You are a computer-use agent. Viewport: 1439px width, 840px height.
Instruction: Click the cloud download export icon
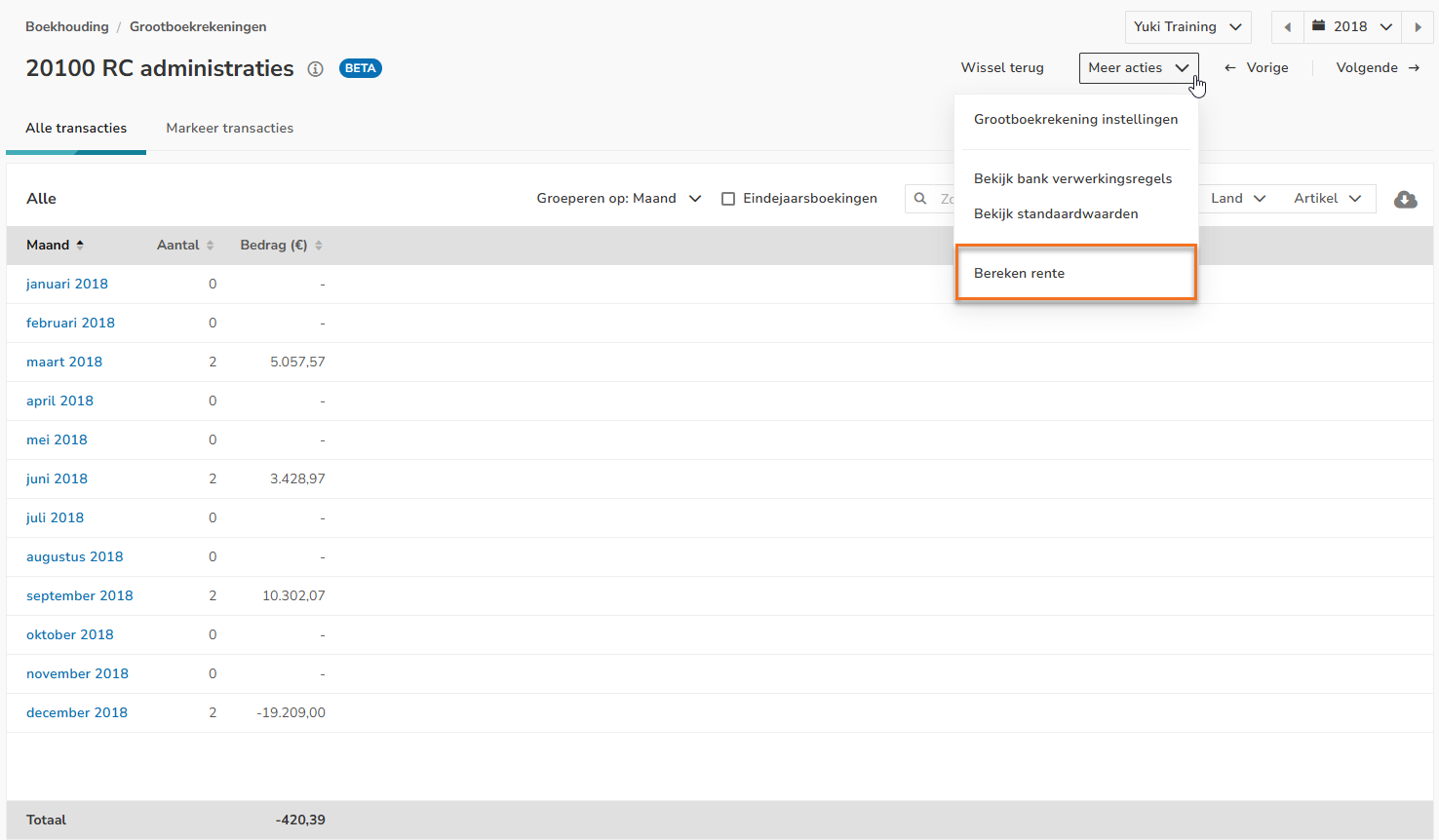point(1405,199)
